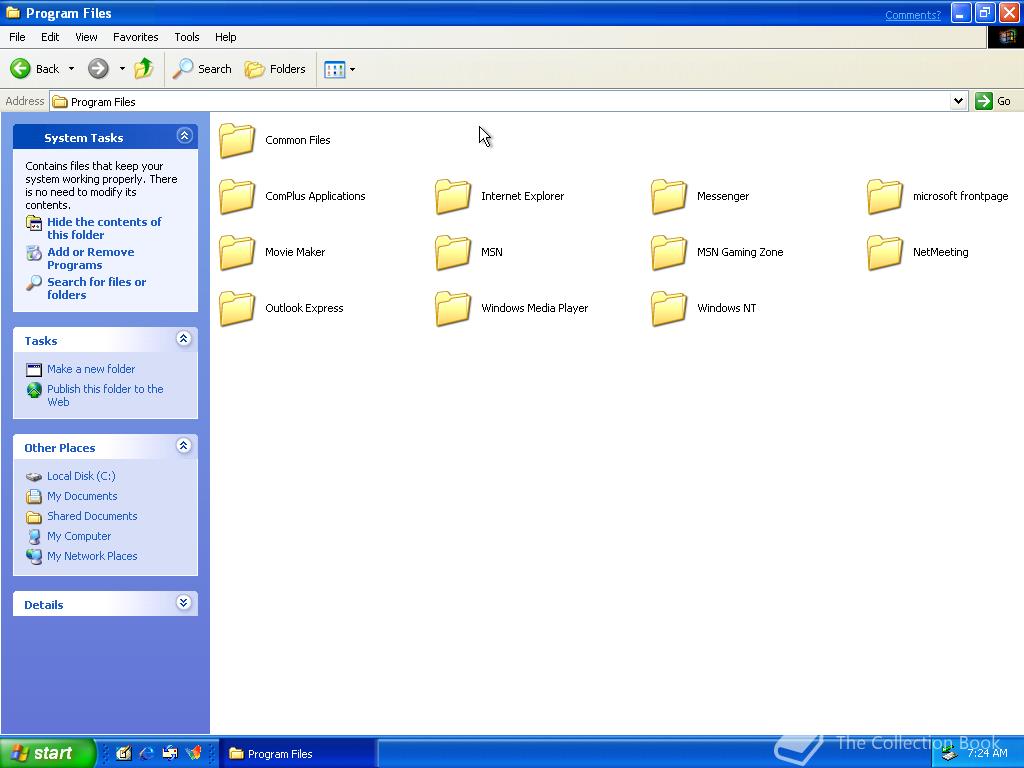1024x768 pixels.
Task: Open the Views dropdown arrow
Action: click(353, 69)
